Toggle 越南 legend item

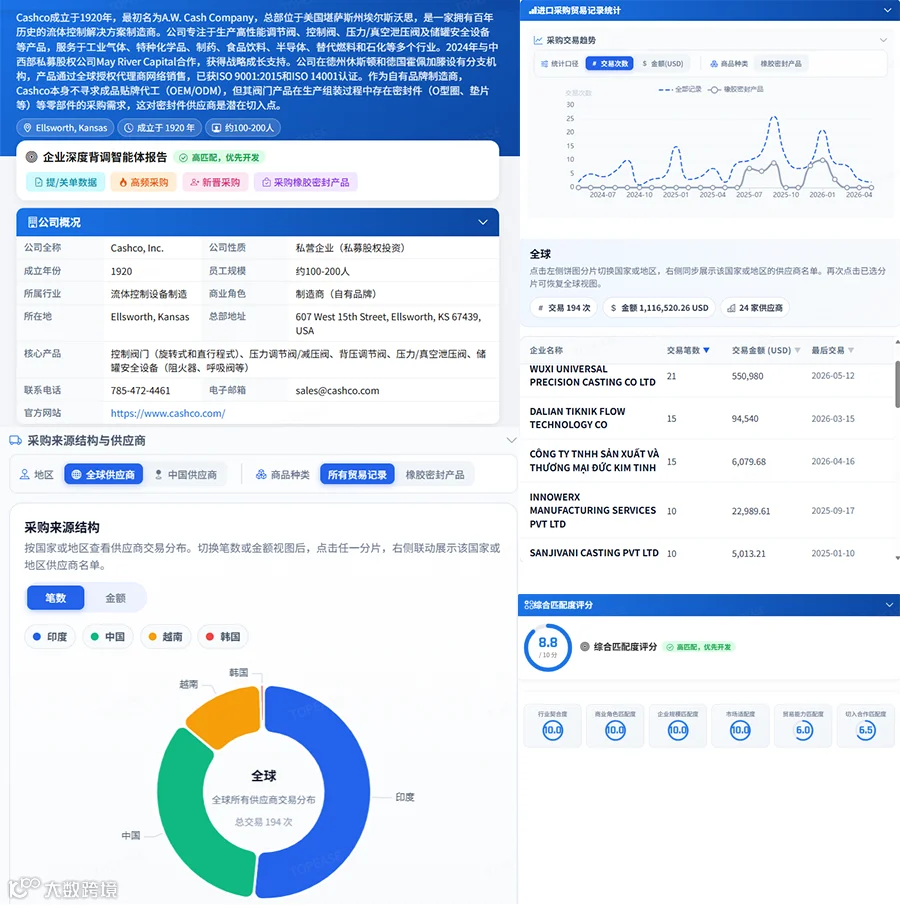[x=165, y=637]
